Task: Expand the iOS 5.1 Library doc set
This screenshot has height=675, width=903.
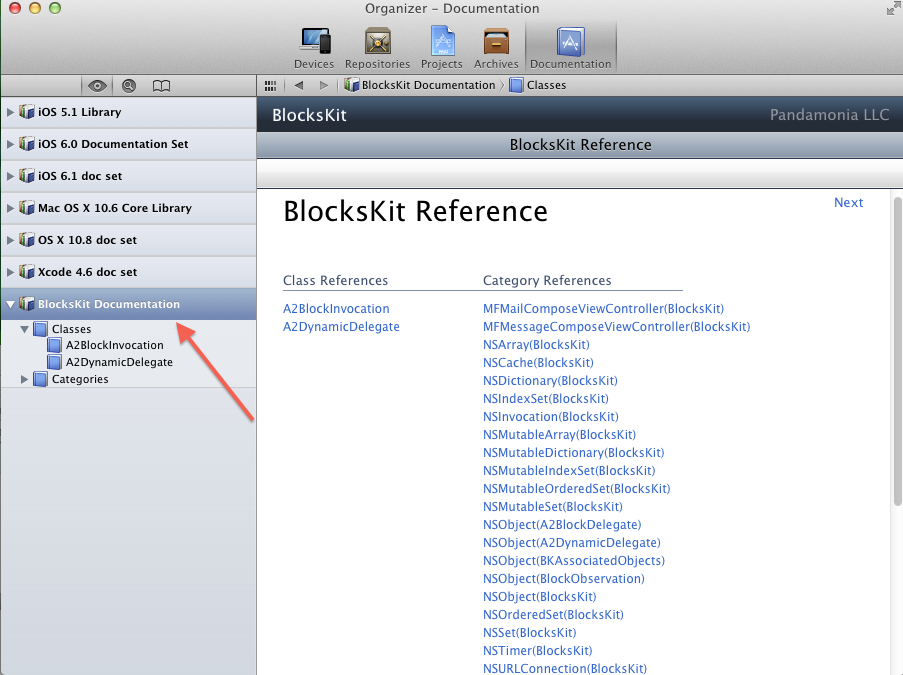Action: (x=10, y=112)
